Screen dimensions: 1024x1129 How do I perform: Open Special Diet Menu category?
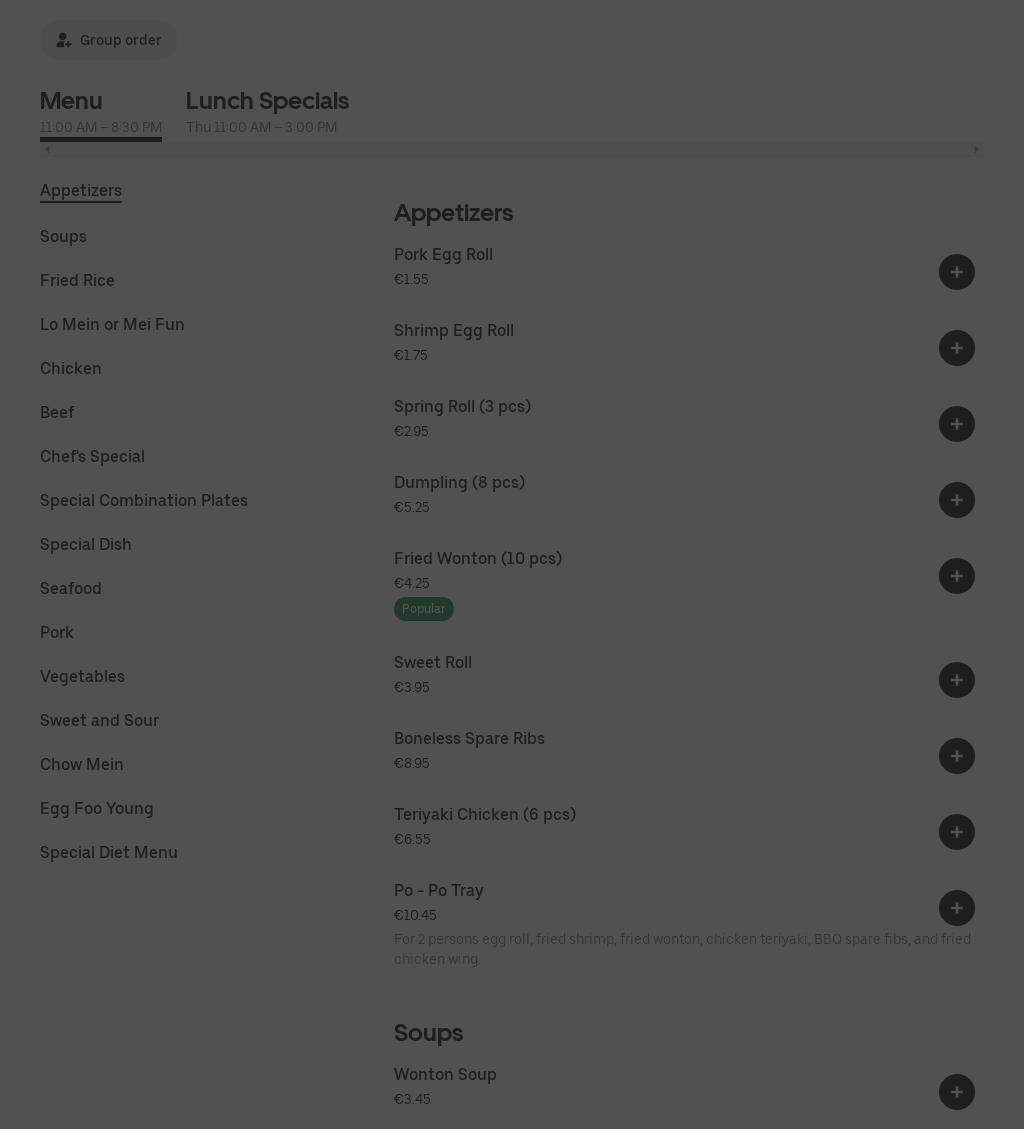pyautogui.click(x=109, y=852)
